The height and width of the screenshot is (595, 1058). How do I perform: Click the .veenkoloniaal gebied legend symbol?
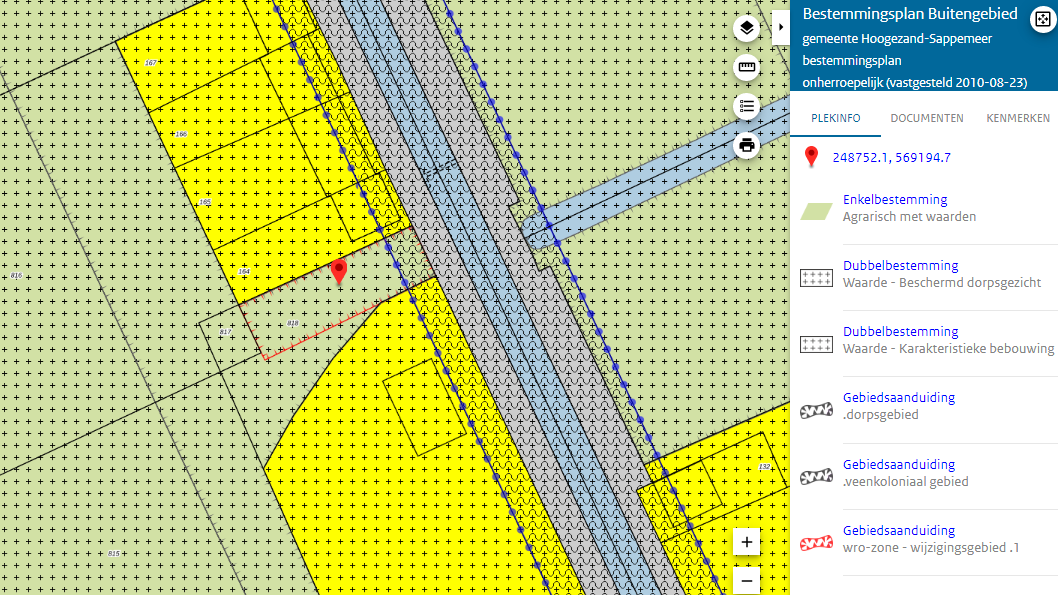(816, 477)
